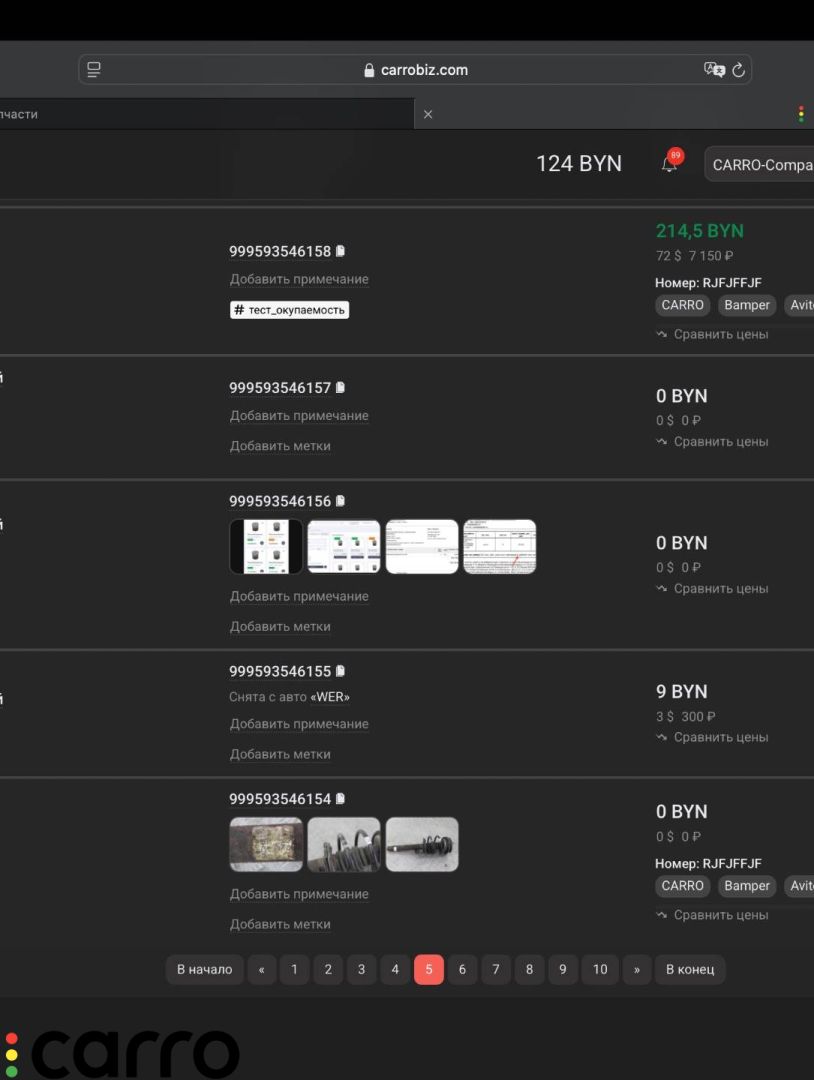Screen dimensions: 814x1080
Task: Click the Bamper chip on item 999593546154
Action: pyautogui.click(x=747, y=886)
